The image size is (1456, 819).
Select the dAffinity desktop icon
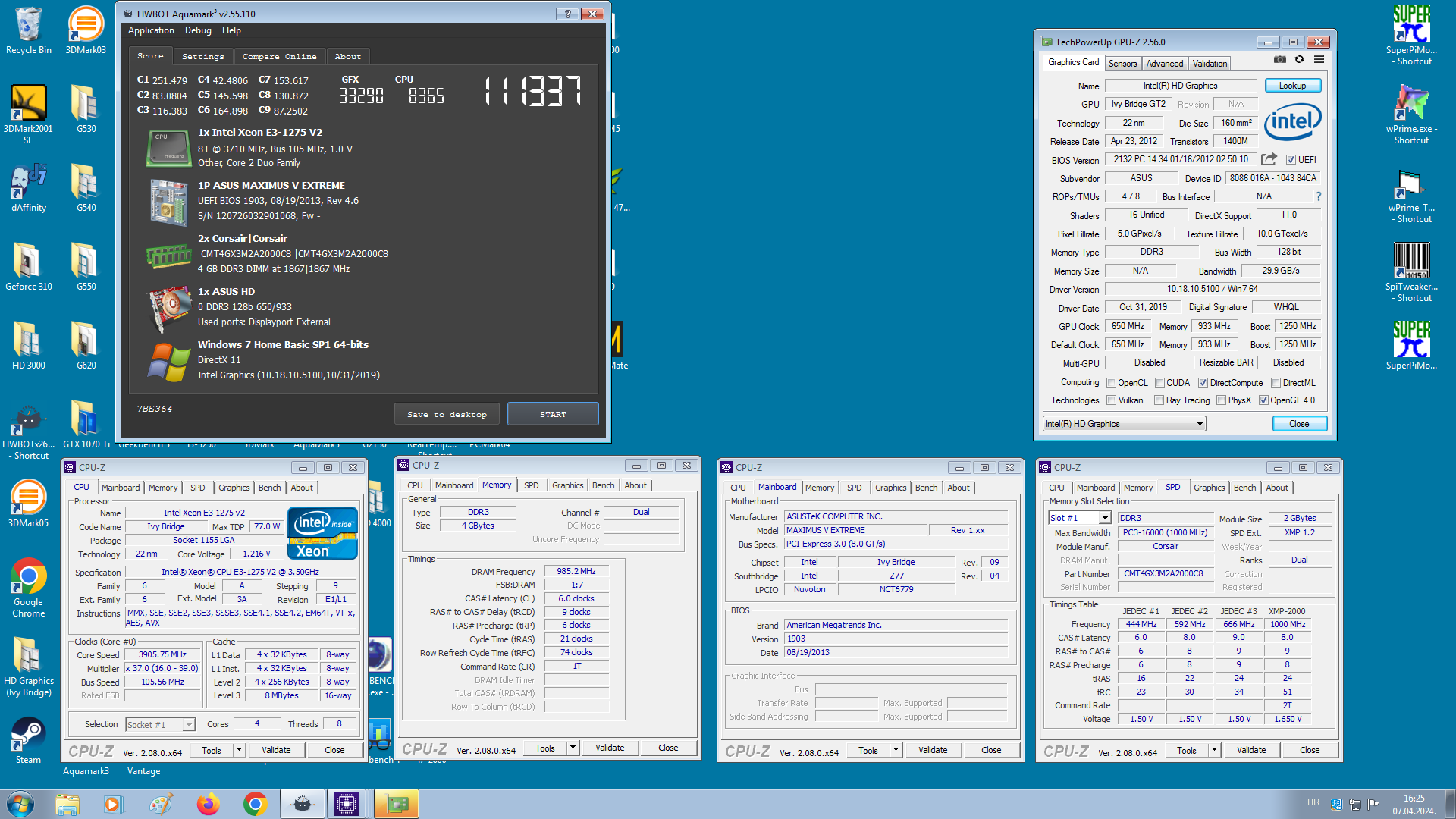click(x=29, y=189)
